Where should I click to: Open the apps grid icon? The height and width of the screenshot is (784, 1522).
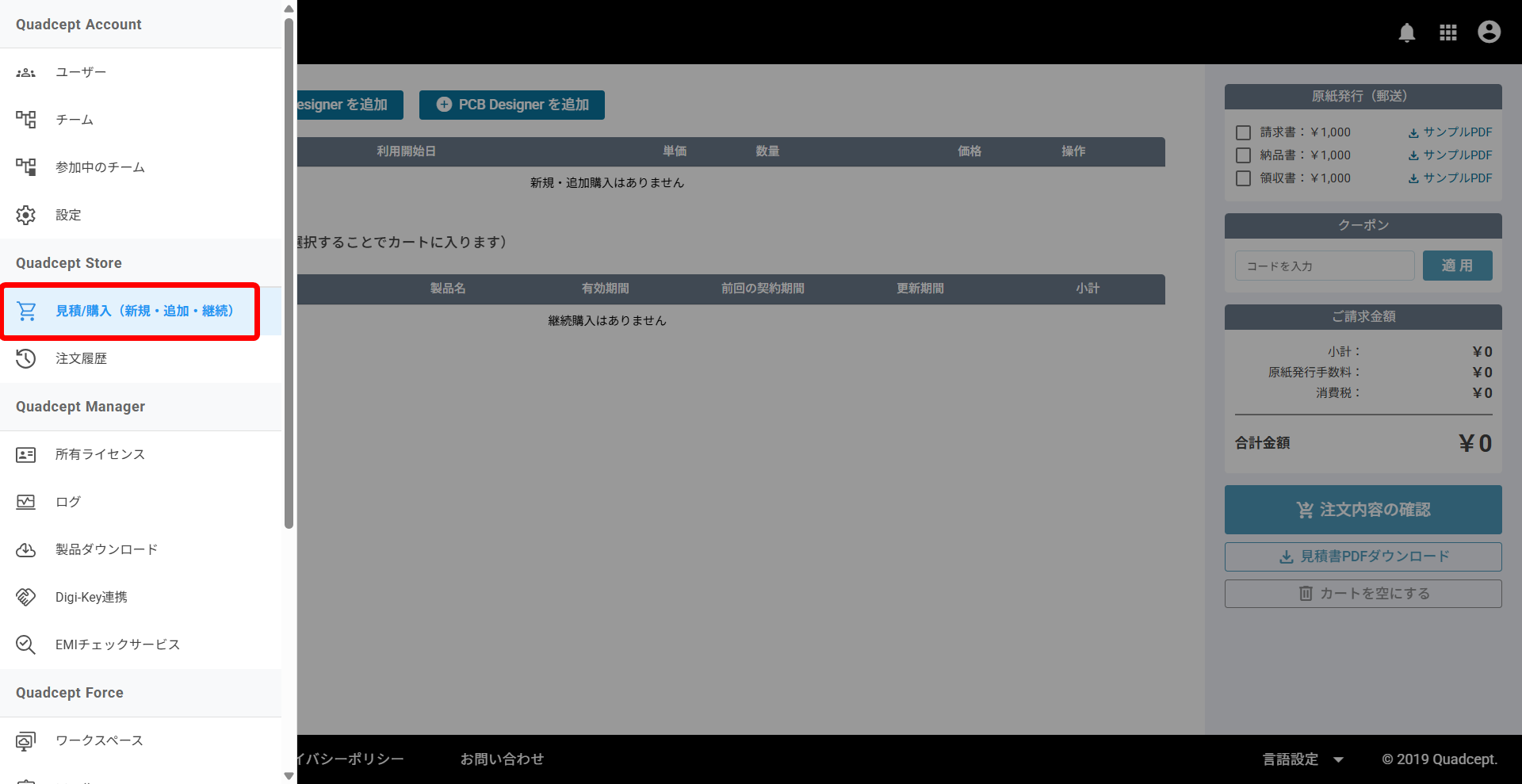click(x=1448, y=33)
